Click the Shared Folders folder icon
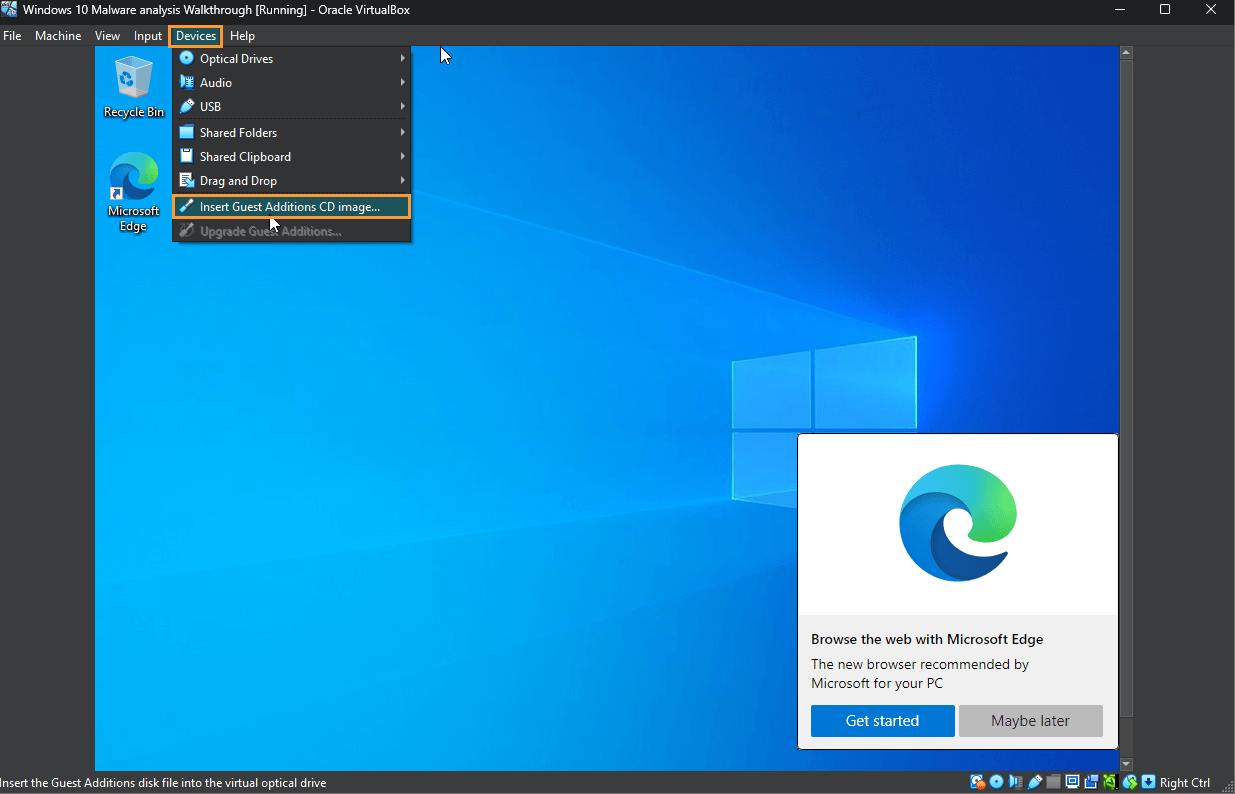Screen dimensions: 1235x794 coord(186,132)
